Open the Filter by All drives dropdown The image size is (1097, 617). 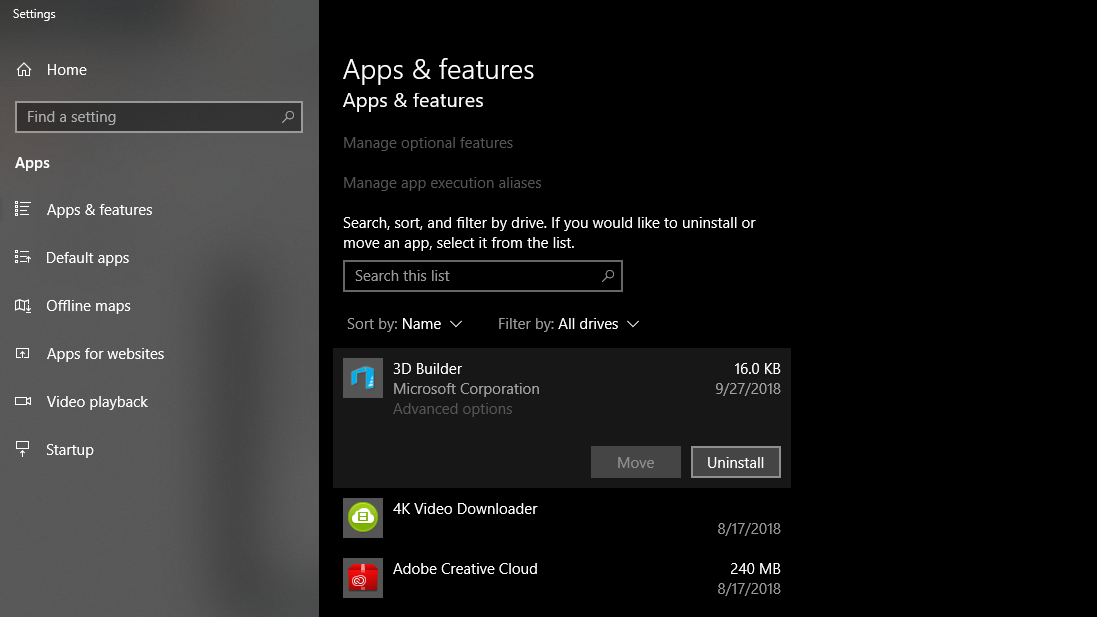(568, 324)
